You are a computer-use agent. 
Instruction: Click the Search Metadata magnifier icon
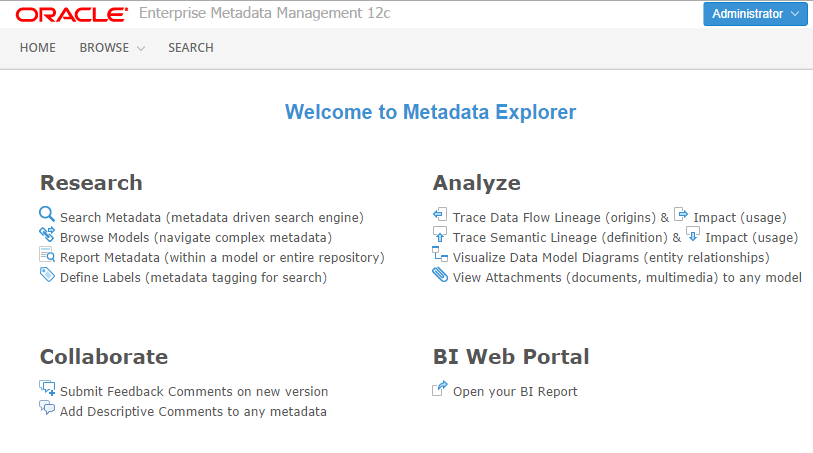click(x=47, y=214)
